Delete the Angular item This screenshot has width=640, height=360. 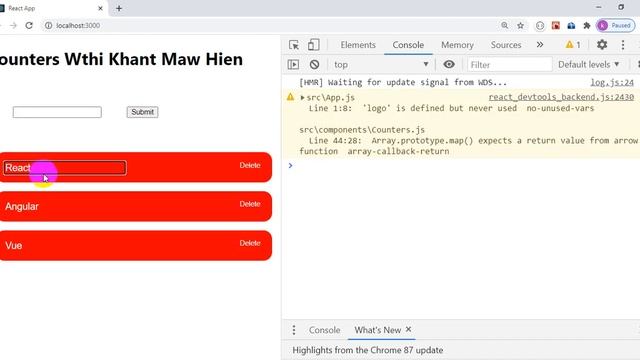(x=250, y=204)
